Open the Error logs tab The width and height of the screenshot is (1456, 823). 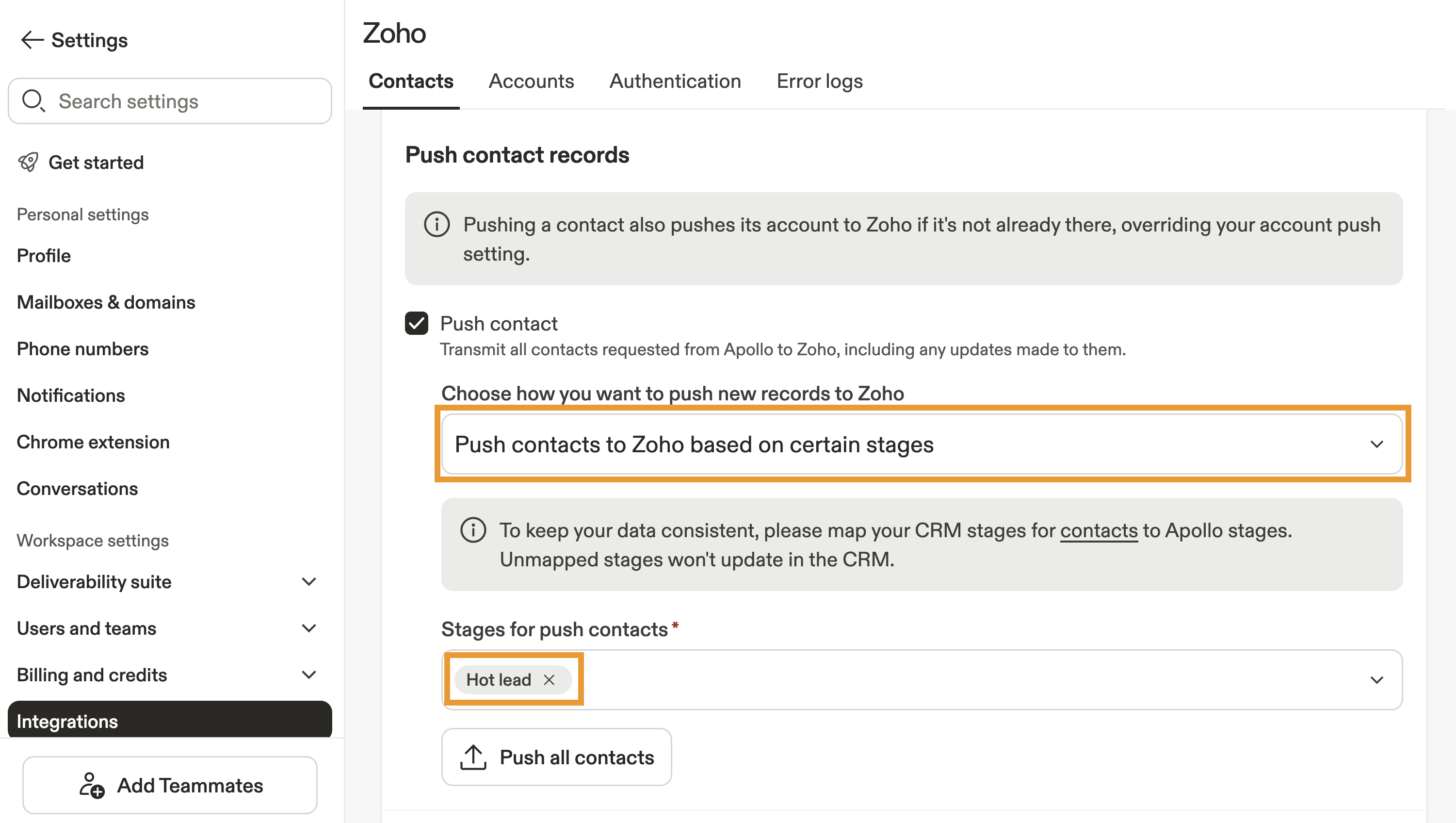tap(819, 81)
